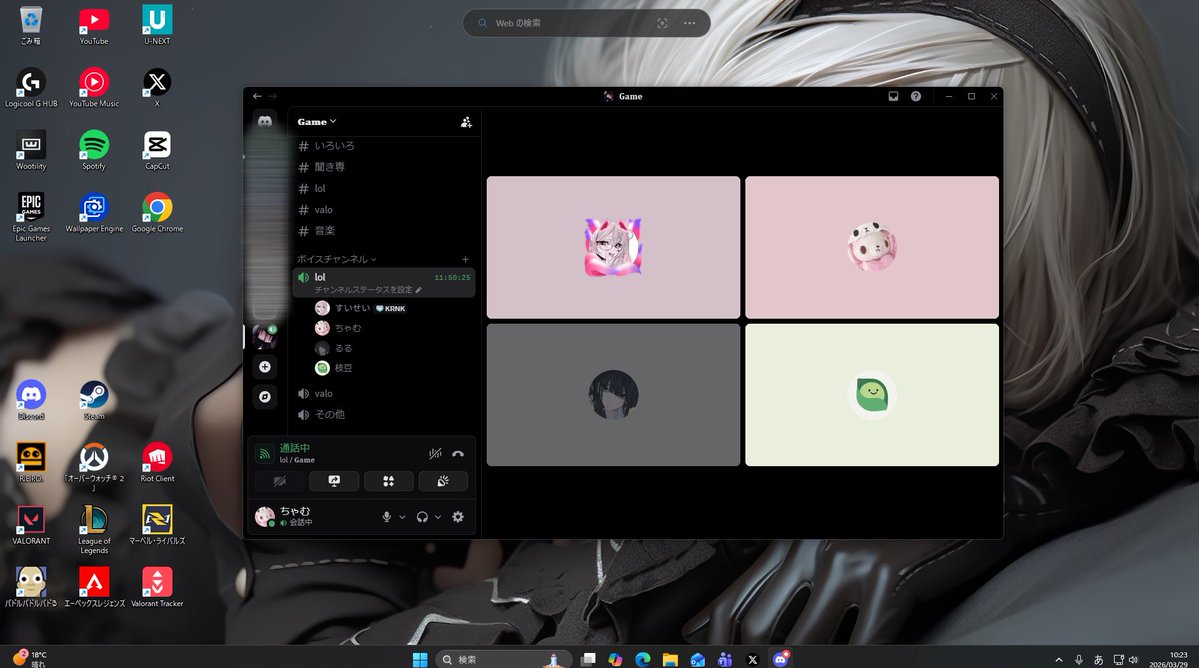1199x668 pixels.
Task: Open Riot Client desktop shortcut
Action: point(158,462)
